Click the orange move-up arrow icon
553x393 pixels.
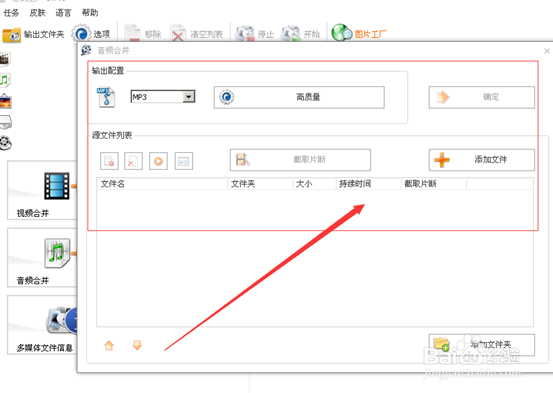pos(109,345)
